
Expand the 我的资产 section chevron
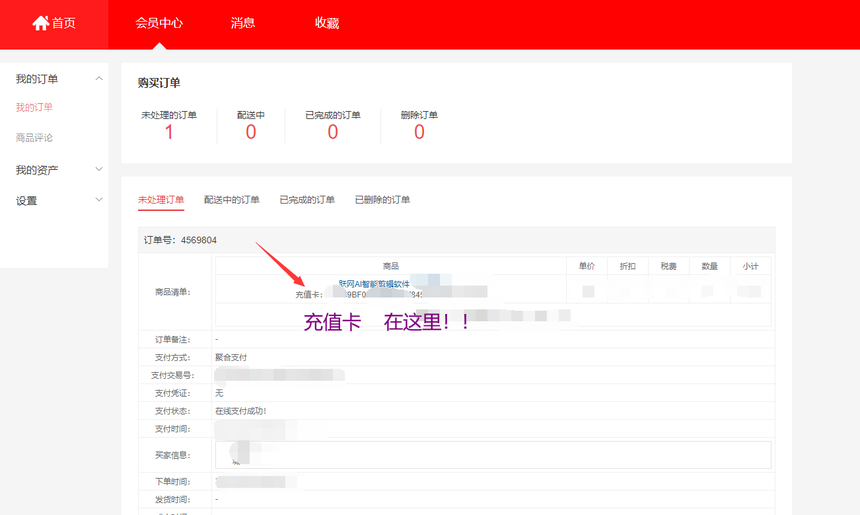[98, 170]
